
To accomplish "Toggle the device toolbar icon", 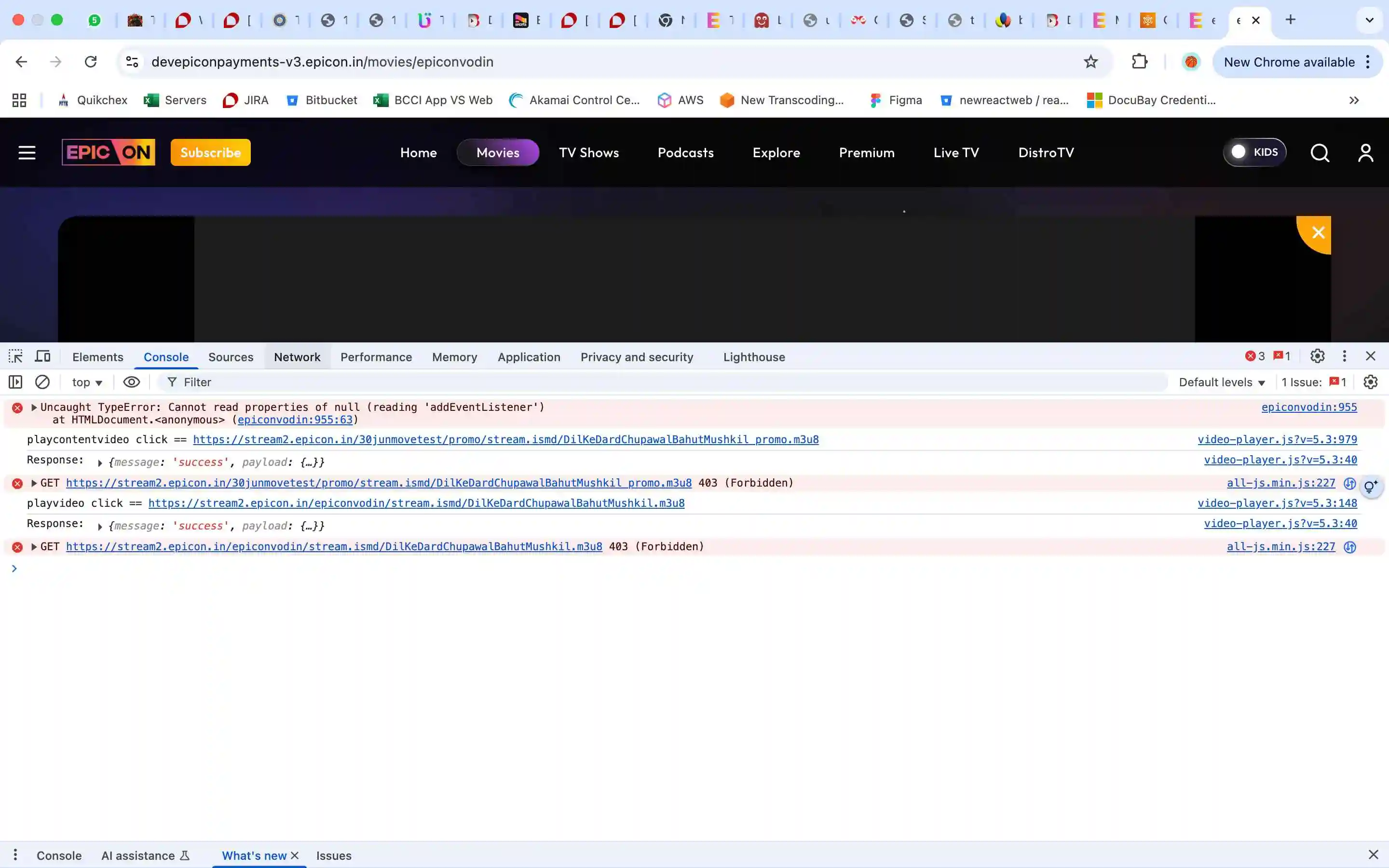I will click(x=42, y=356).
